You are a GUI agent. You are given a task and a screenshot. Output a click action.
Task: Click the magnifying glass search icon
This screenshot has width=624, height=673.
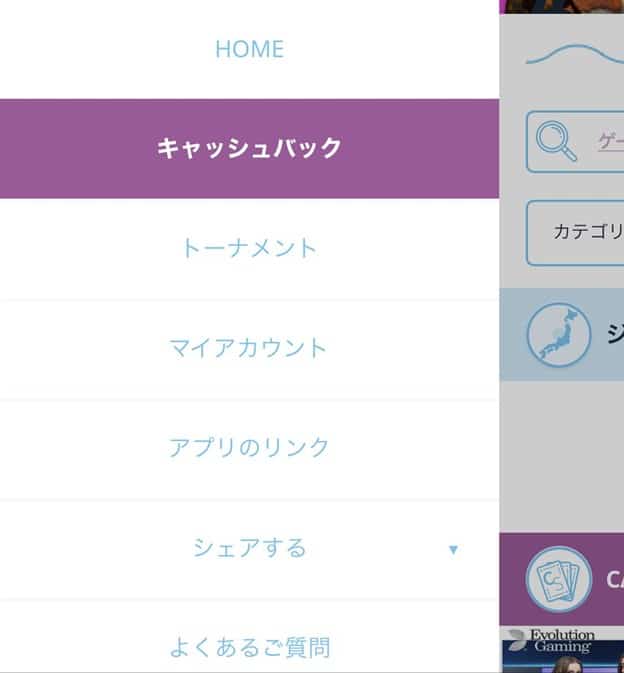click(x=557, y=142)
